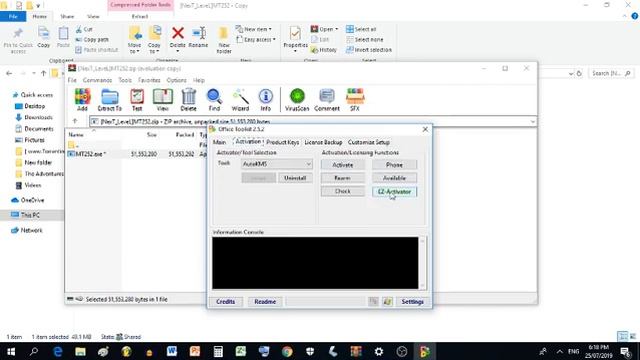The height and width of the screenshot is (360, 640).
Task: Expand New item dropdown in Explorer ribbon
Action: [270, 29]
